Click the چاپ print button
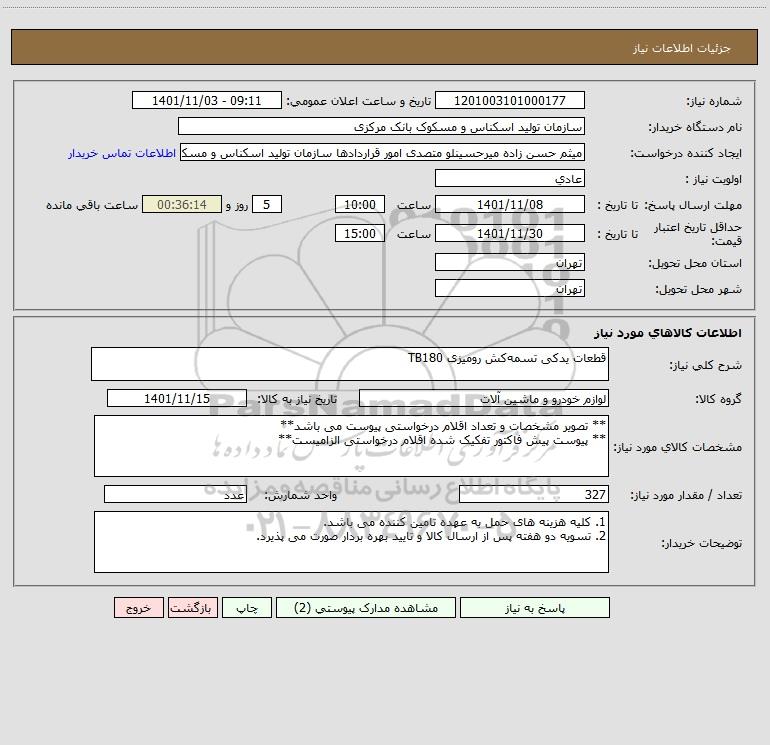Screen dimensions: 770x745 tap(247, 608)
